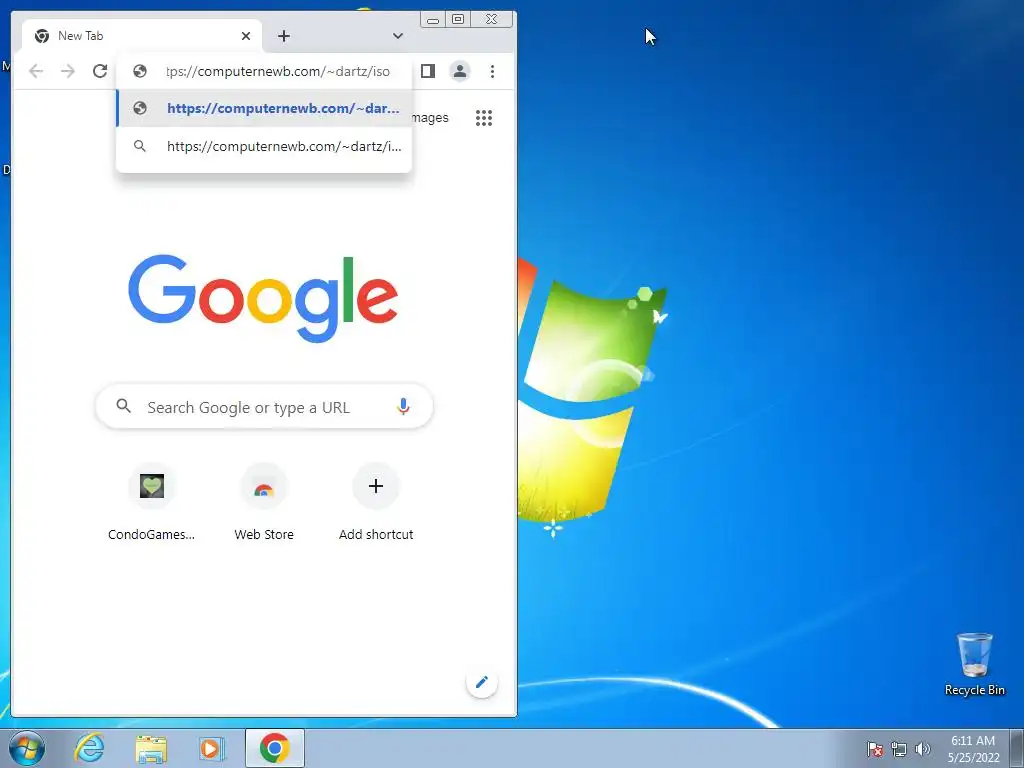The height and width of the screenshot is (768, 1024).
Task: Minimize the Chrome window
Action: 433,20
